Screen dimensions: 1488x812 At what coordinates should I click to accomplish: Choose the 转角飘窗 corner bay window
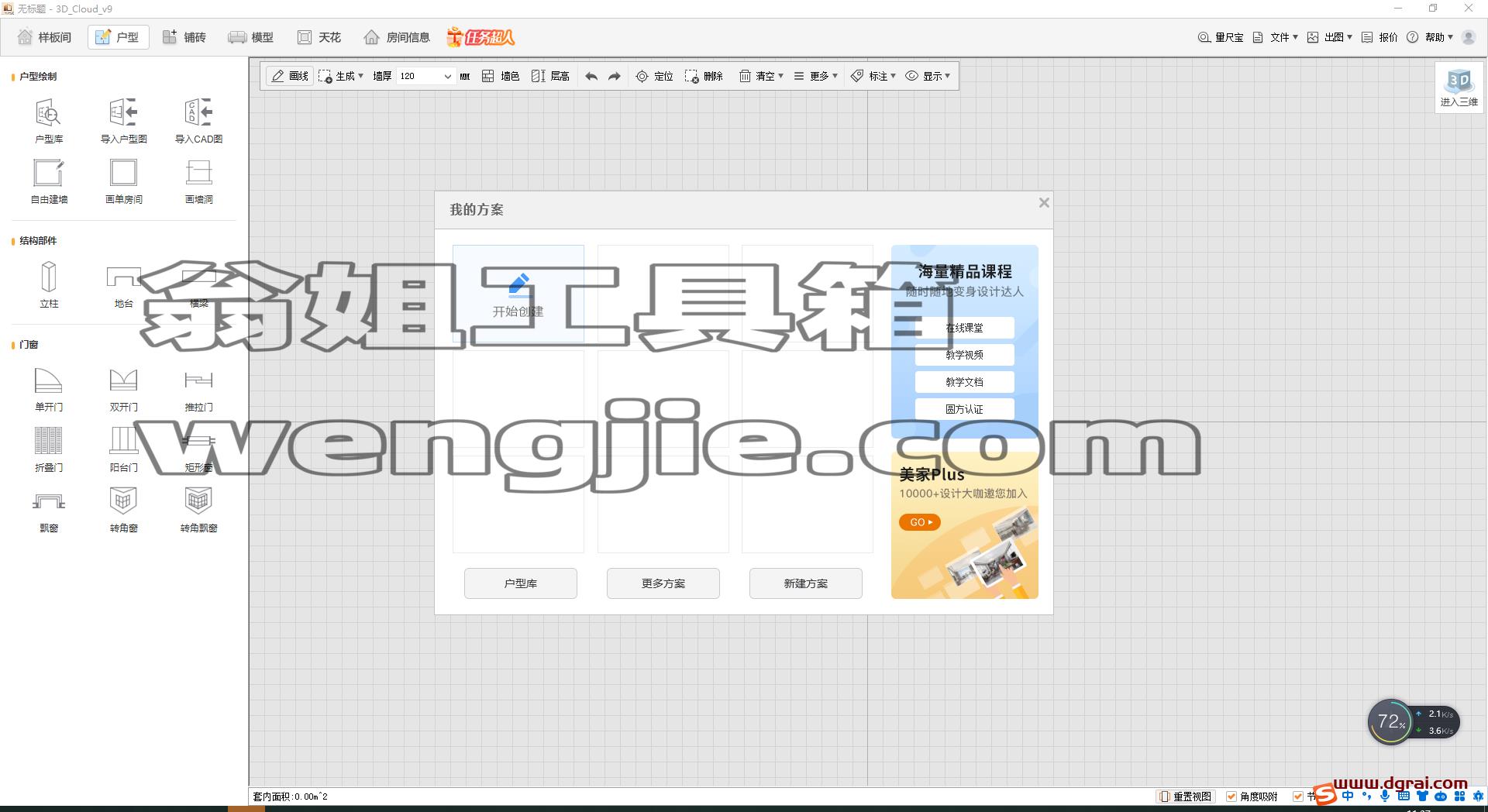[x=198, y=510]
